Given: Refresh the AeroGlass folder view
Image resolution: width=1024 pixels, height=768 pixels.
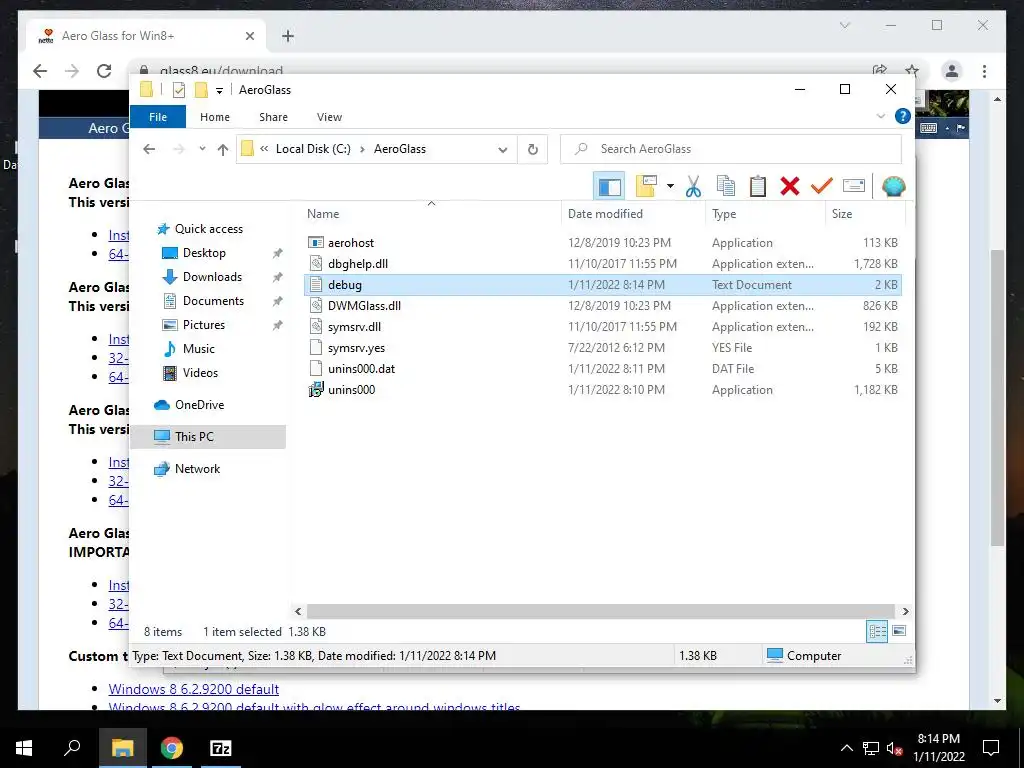Looking at the screenshot, I should click(x=533, y=150).
